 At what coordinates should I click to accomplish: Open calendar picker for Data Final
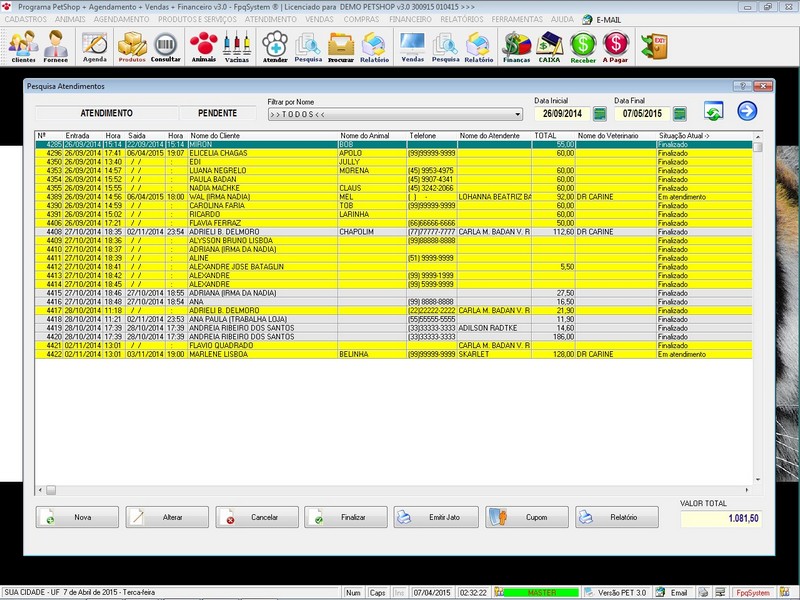coord(680,113)
